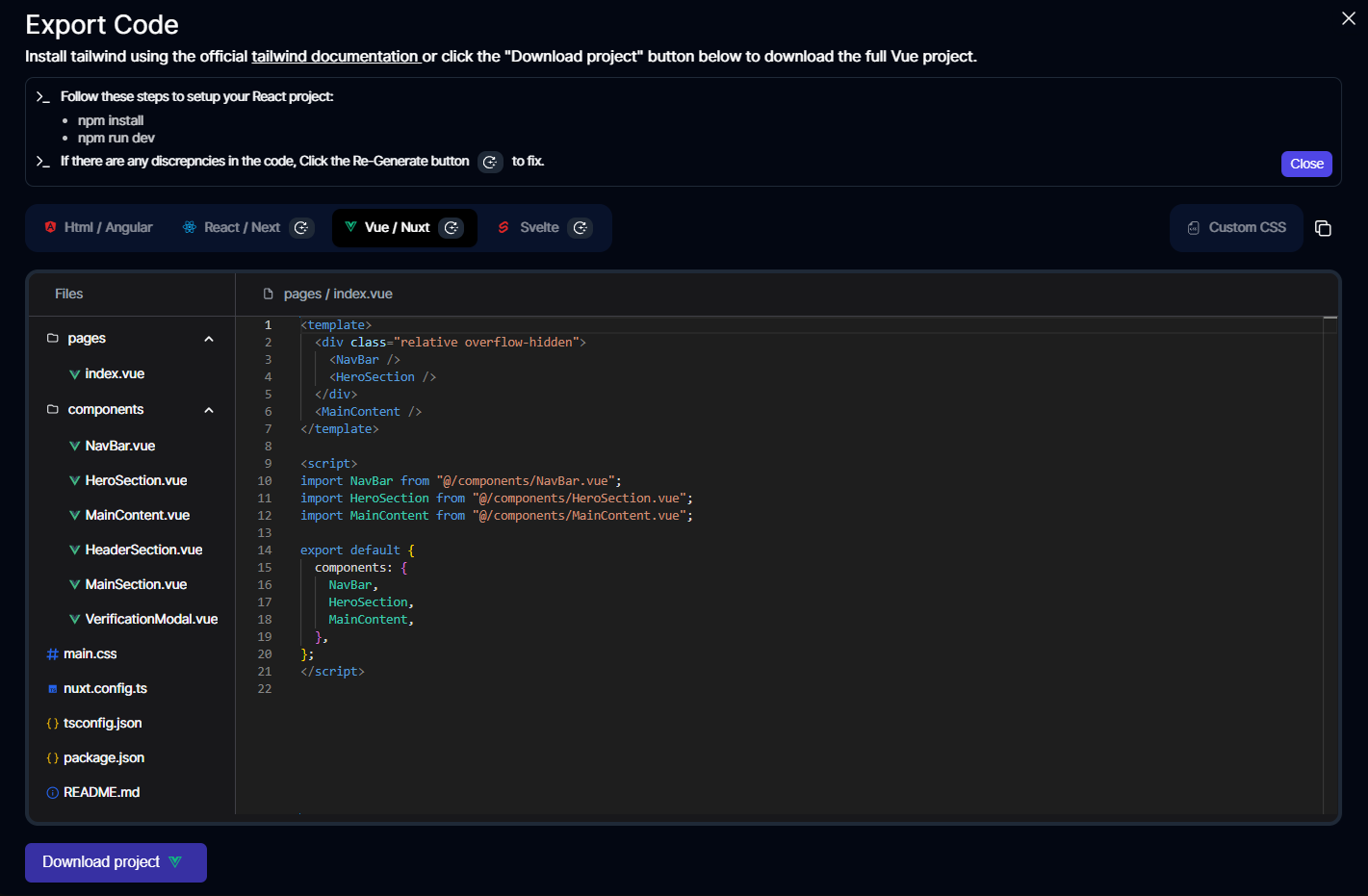This screenshot has width=1368, height=896.
Task: Click the pages folder icon
Action: pos(53,338)
